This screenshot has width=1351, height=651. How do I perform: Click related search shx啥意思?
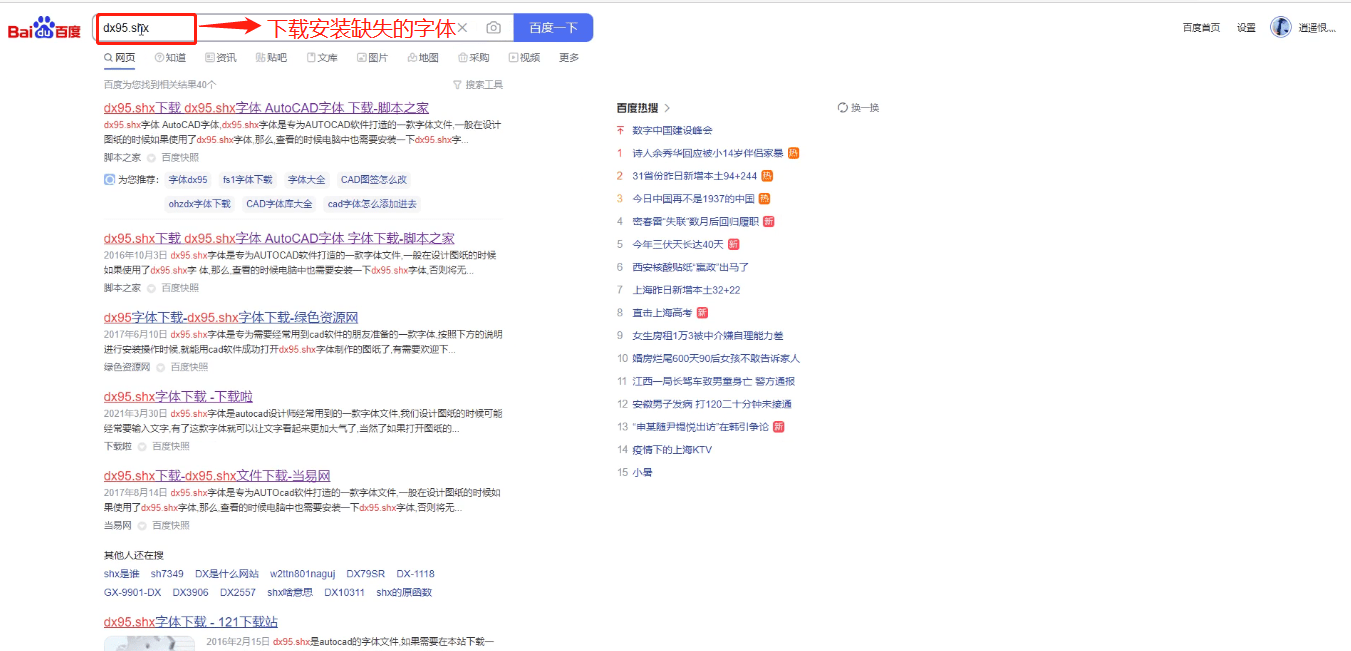pos(290,593)
